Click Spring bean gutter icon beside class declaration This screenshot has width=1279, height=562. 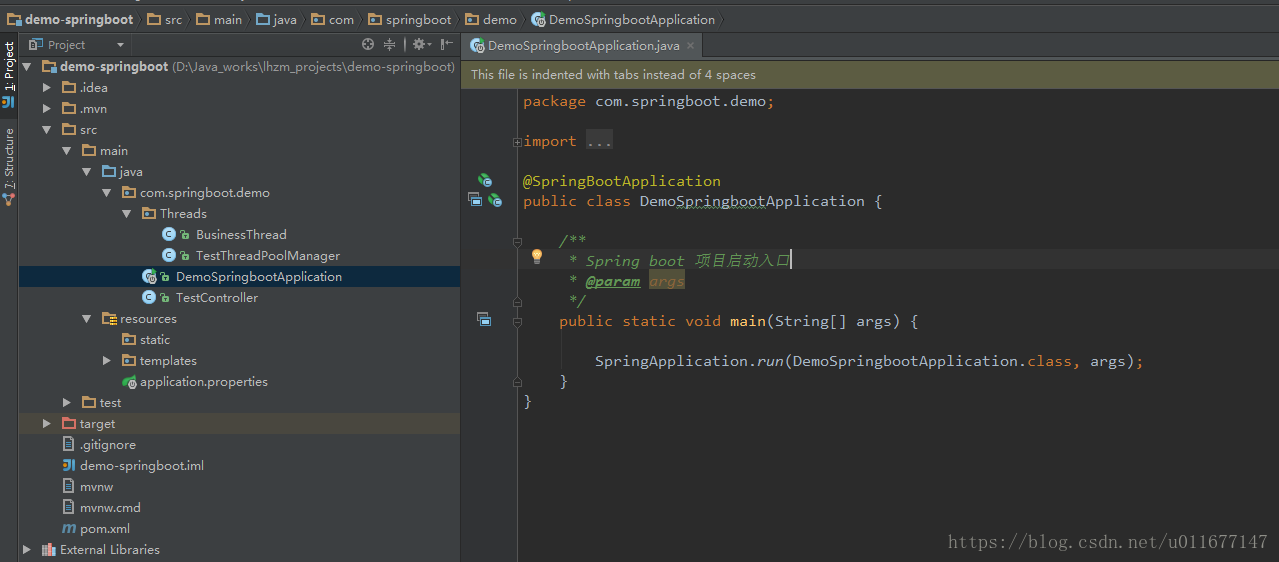(x=495, y=201)
